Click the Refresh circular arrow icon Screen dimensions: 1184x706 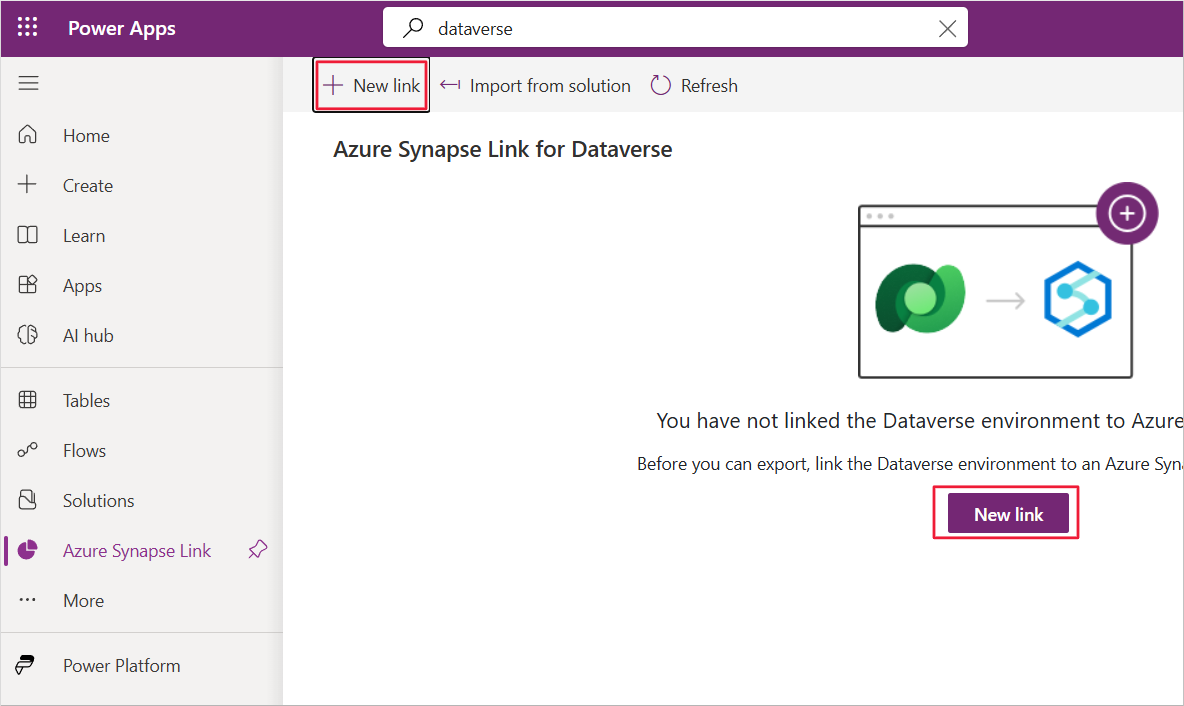click(x=661, y=85)
